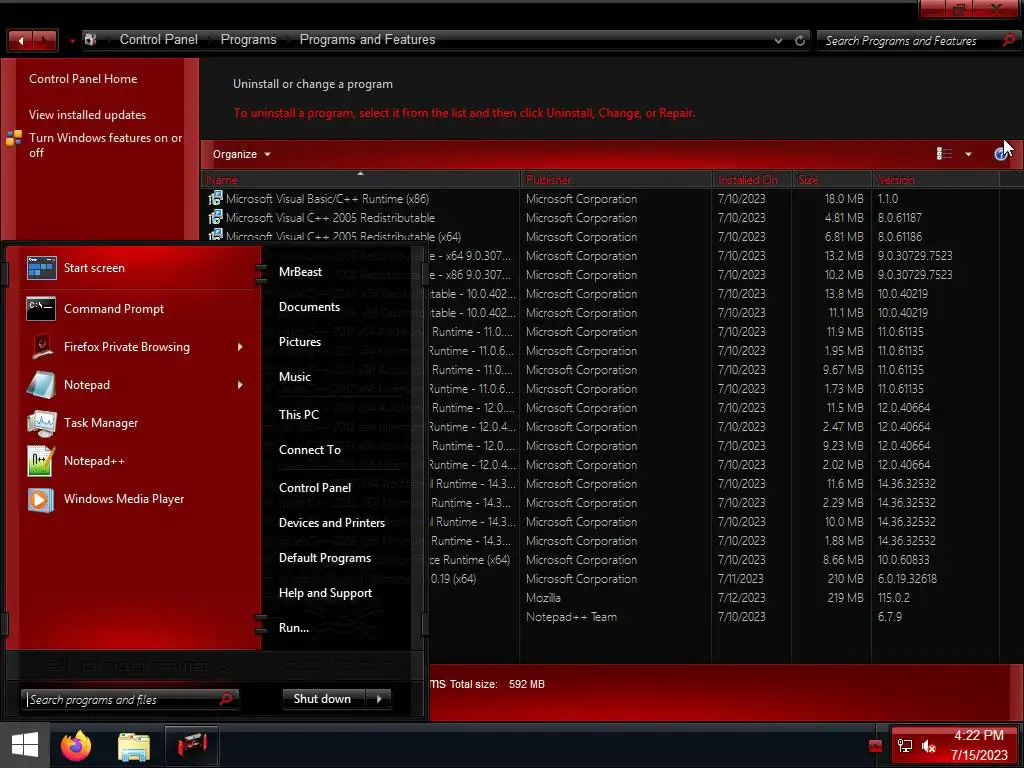The image size is (1024, 768).
Task: Sort by the Version column header
Action: [935, 180]
